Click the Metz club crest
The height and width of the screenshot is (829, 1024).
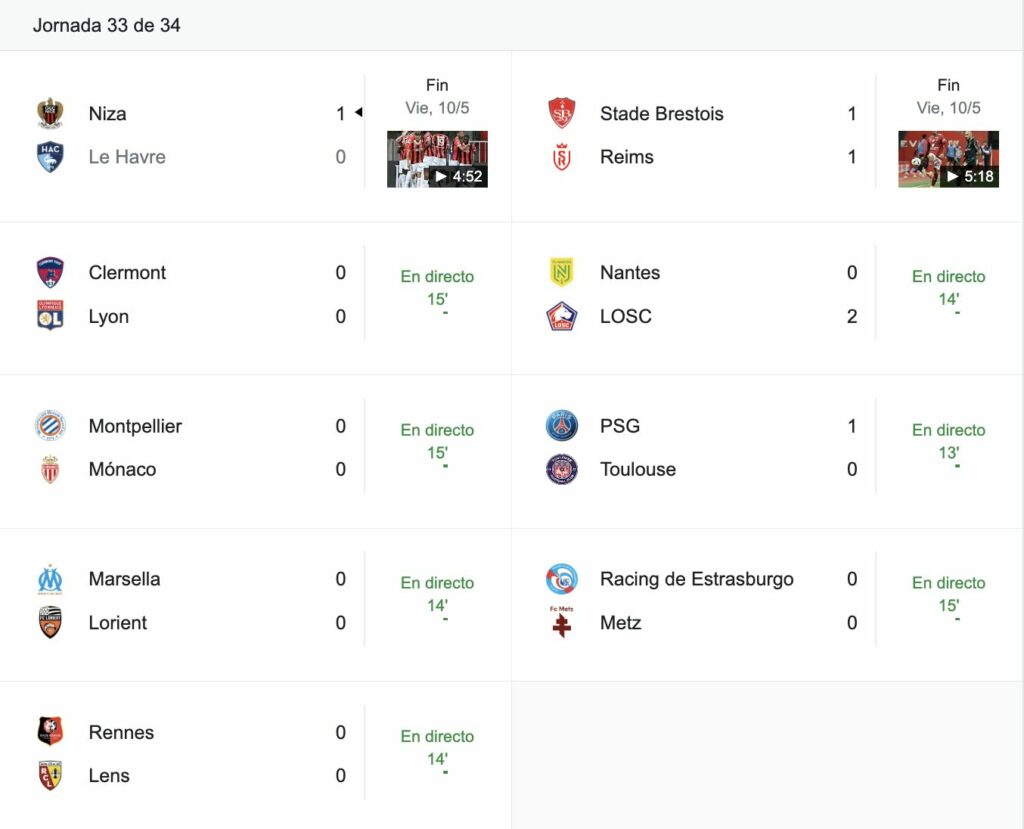(562, 622)
